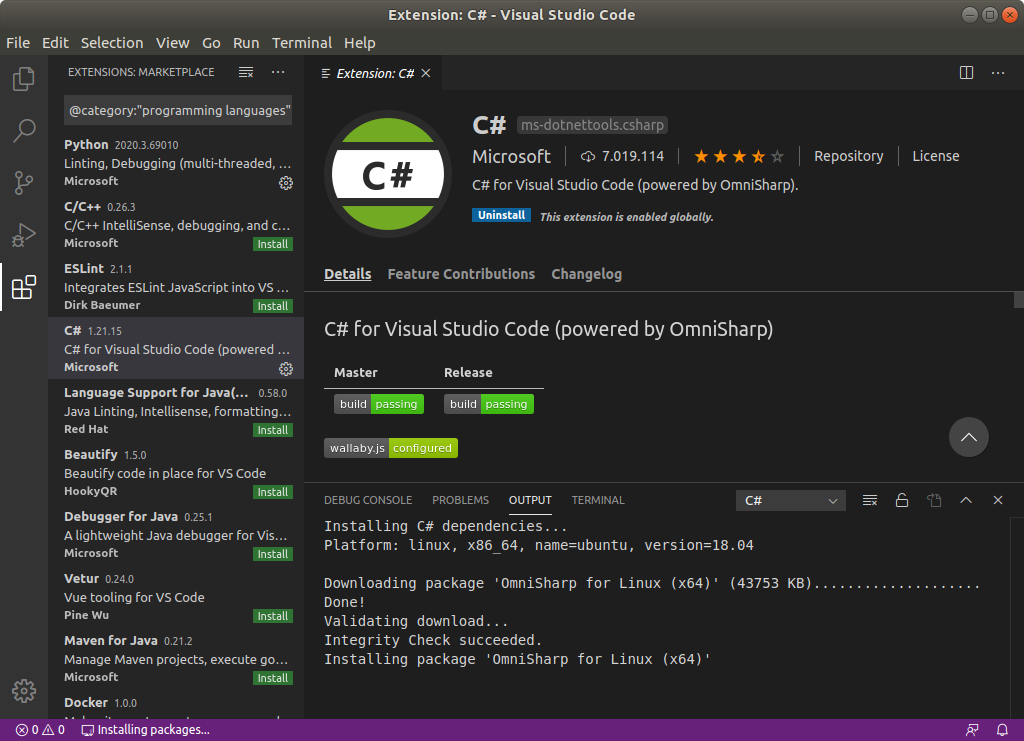
Task: Switch to the Problems tab
Action: (x=460, y=500)
